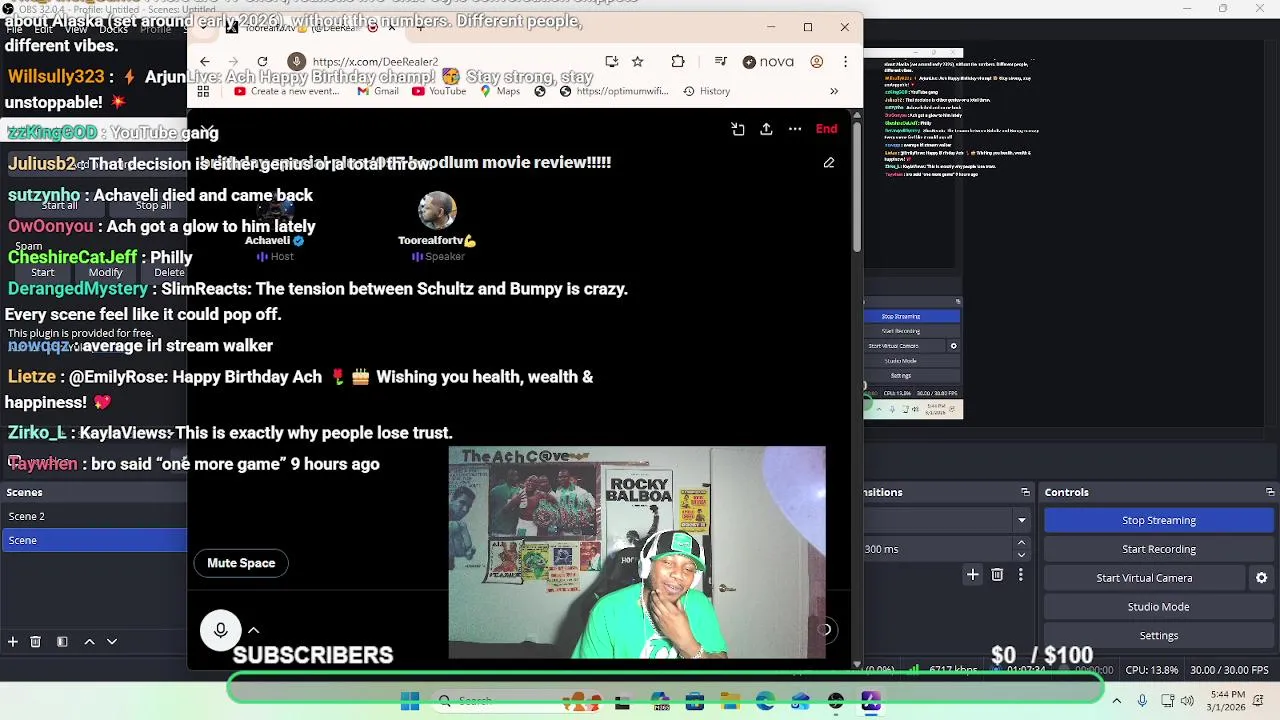Click the red End button for the Space
Image resolution: width=1280 pixels, height=720 pixels.
point(826,129)
